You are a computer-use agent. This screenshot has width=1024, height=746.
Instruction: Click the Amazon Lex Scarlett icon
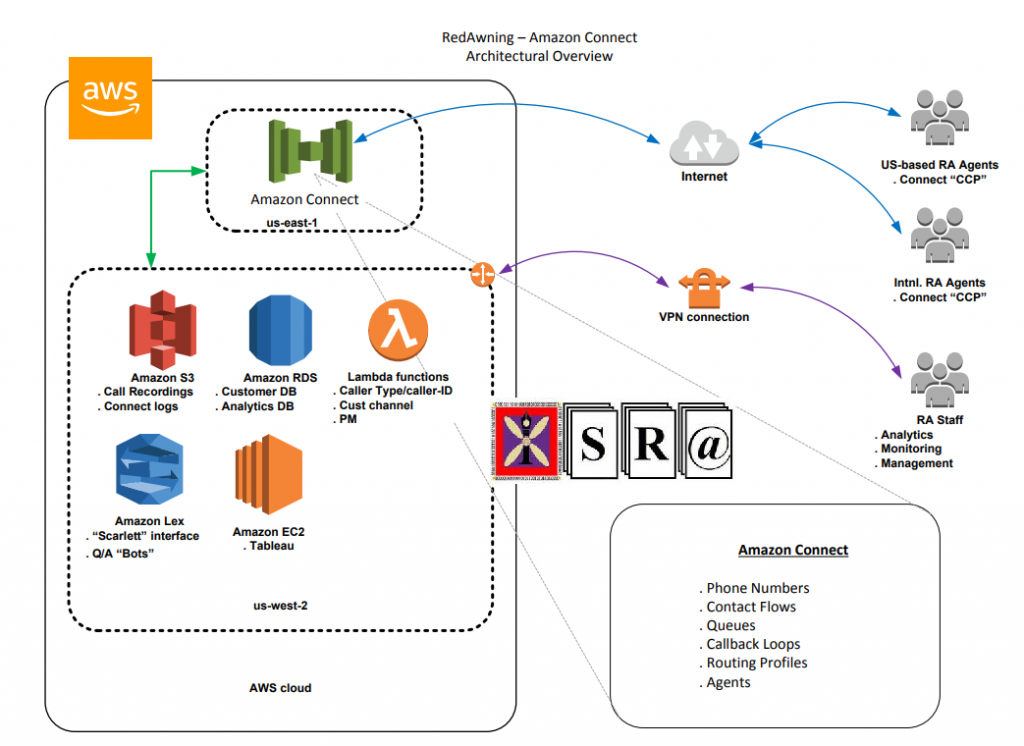point(149,466)
